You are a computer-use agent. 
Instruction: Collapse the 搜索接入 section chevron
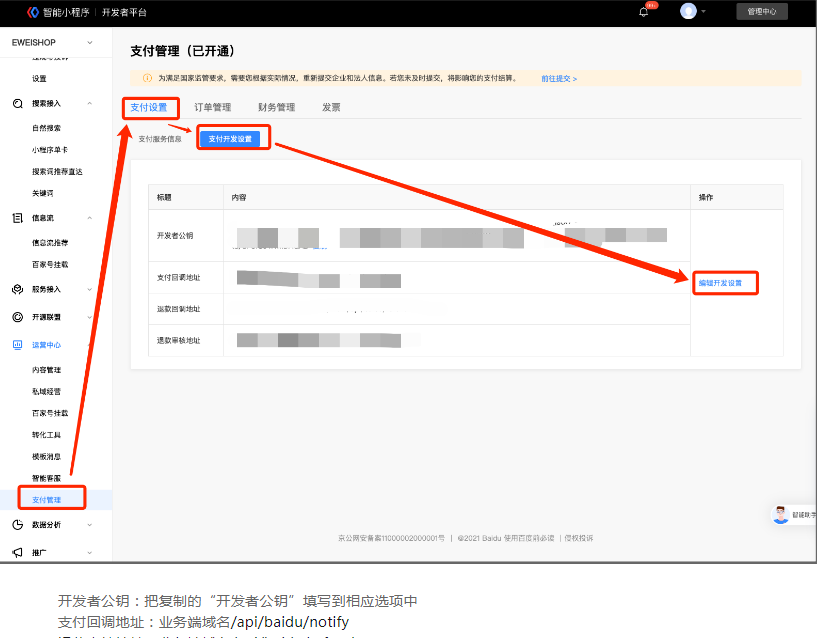tap(90, 103)
